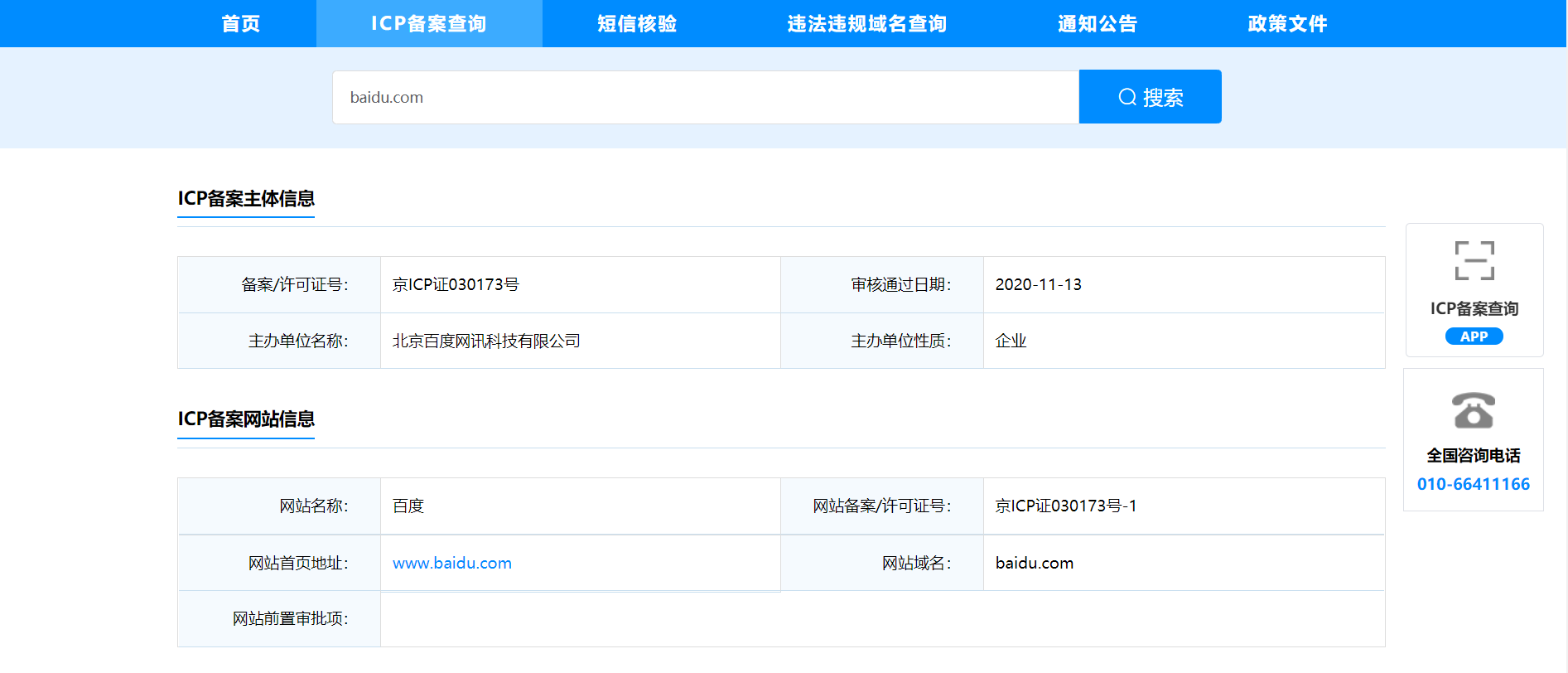Select the ICP备案查询 tab

tap(429, 24)
